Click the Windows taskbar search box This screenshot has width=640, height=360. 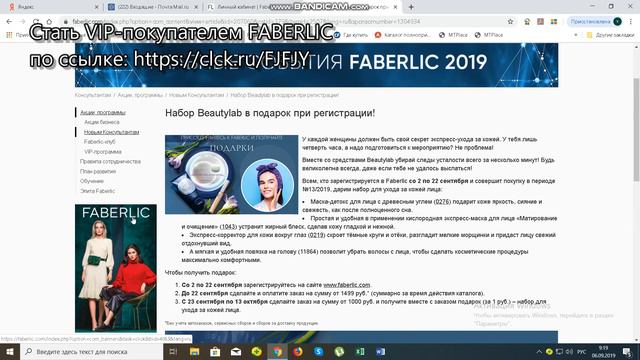point(91,351)
